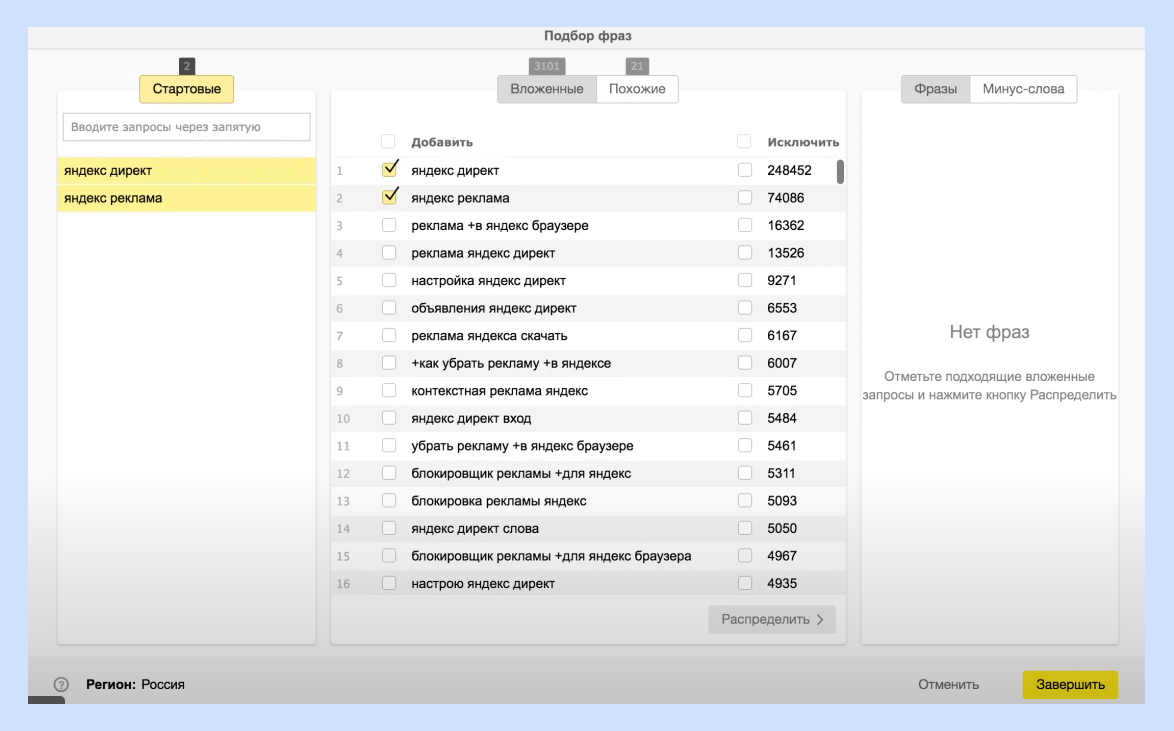1174x731 pixels.
Task: Click the frequency value 6007
Action: point(782,363)
